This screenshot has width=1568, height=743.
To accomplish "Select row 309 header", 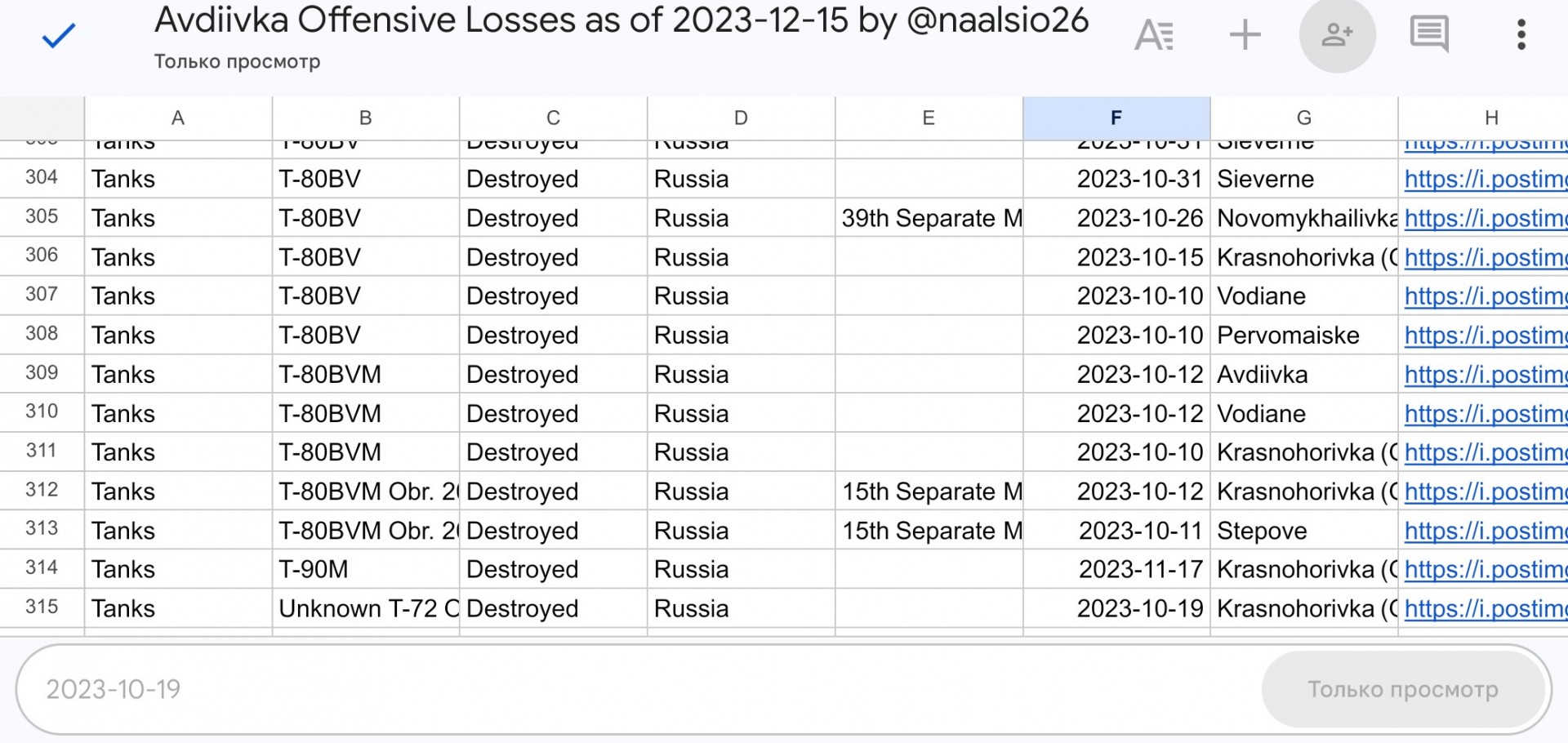I will [x=42, y=373].
